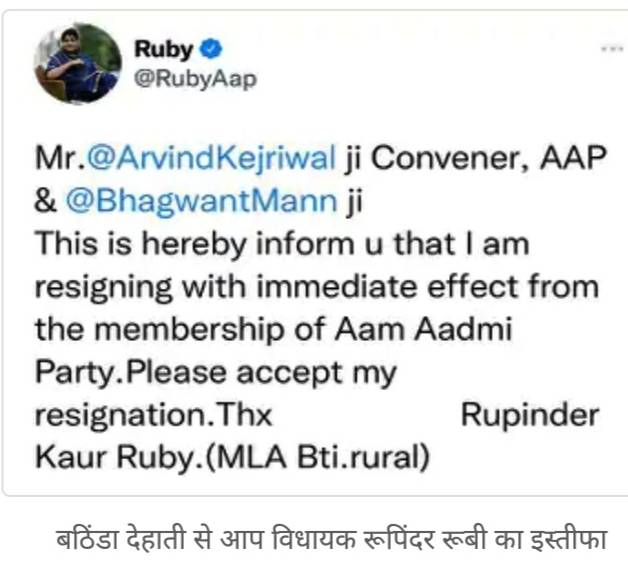
Task: Click 'Mr.' at start of tweet
Action: point(60,158)
